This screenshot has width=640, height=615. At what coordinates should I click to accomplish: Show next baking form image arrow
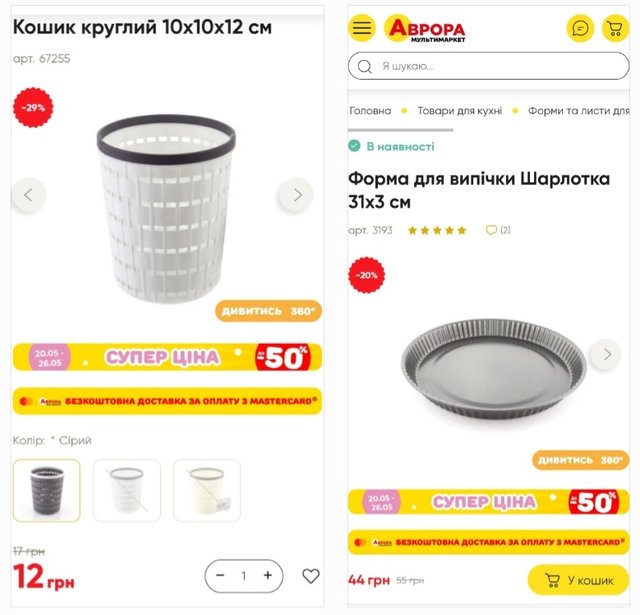point(606,354)
